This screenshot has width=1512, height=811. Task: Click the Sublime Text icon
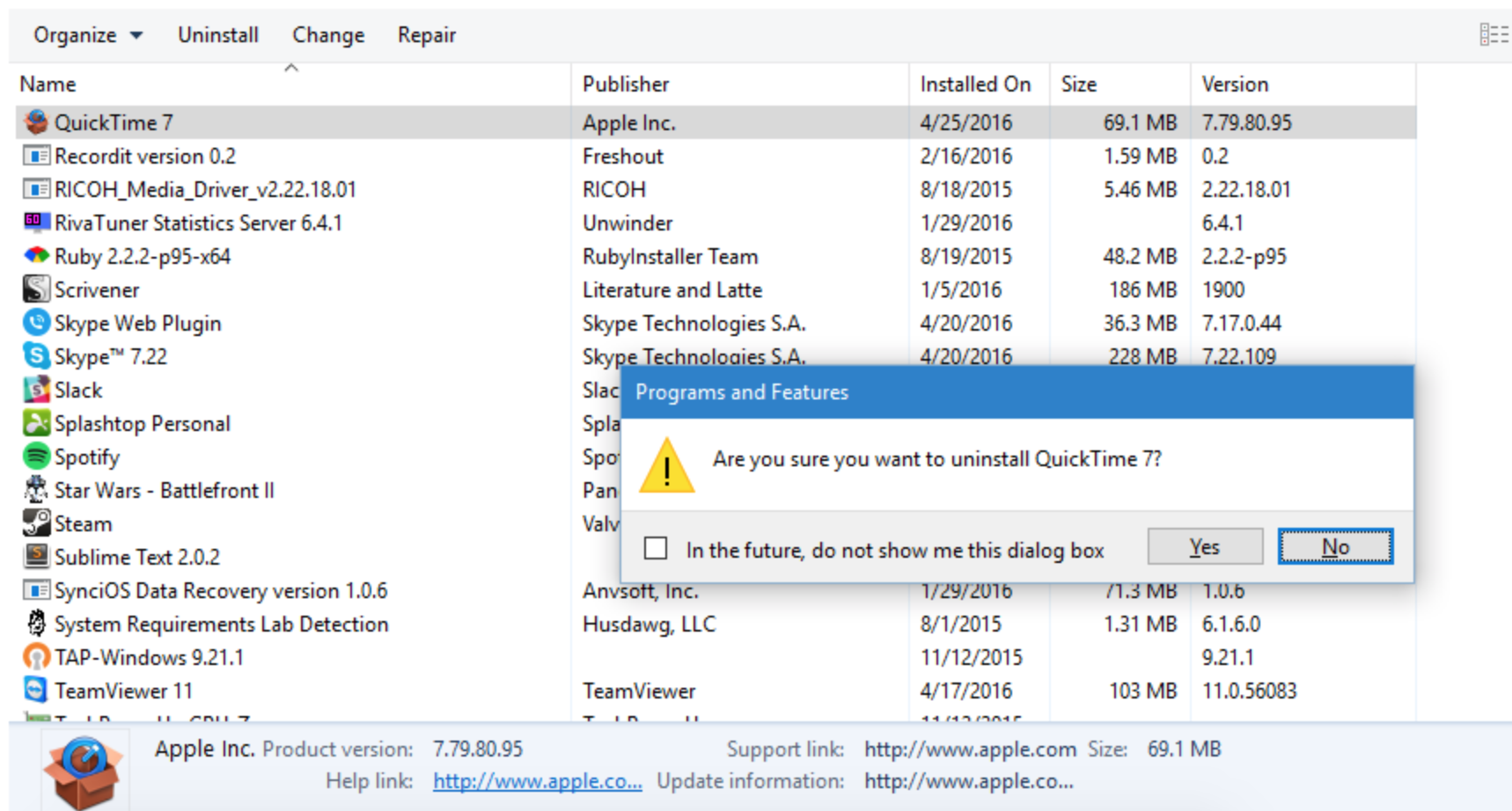(36, 557)
